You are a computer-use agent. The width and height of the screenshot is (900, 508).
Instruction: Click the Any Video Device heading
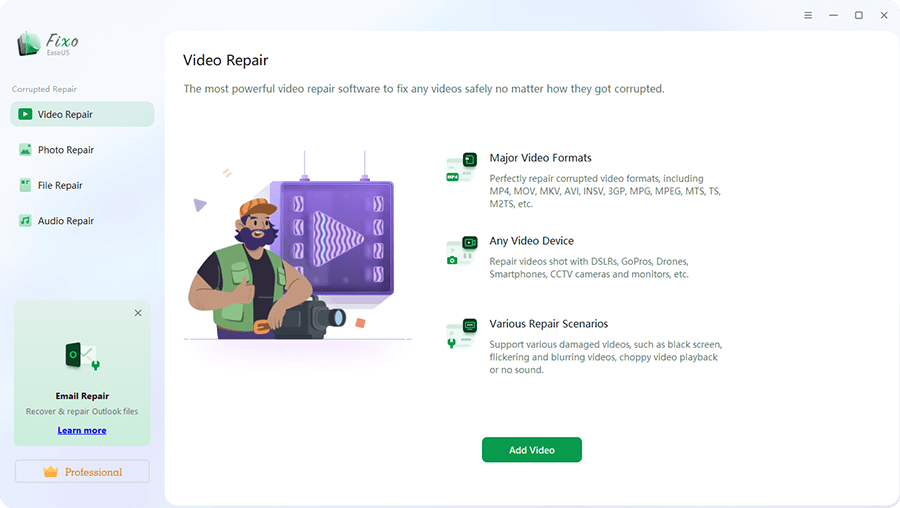[531, 241]
